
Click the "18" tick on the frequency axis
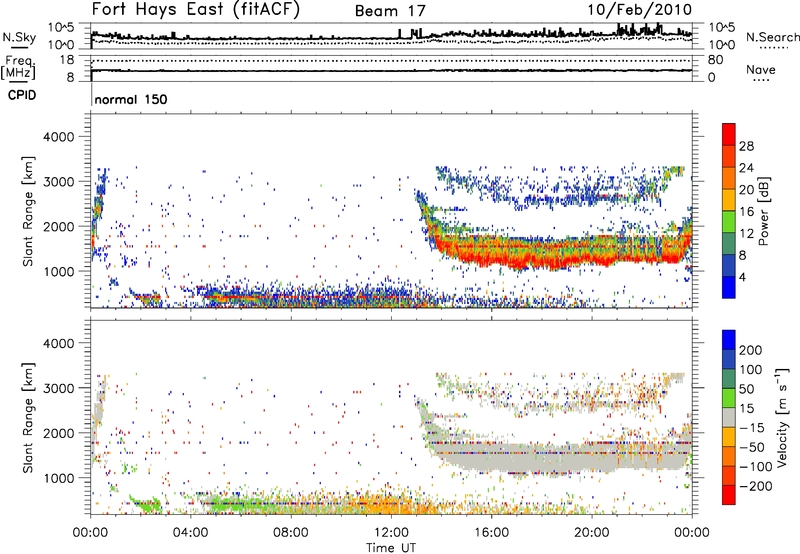67,60
